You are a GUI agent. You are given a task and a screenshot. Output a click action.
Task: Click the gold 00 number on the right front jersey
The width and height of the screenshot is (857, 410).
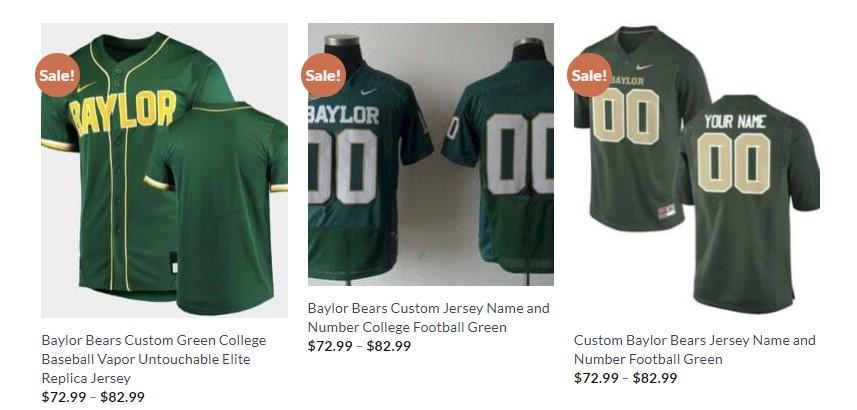click(627, 116)
